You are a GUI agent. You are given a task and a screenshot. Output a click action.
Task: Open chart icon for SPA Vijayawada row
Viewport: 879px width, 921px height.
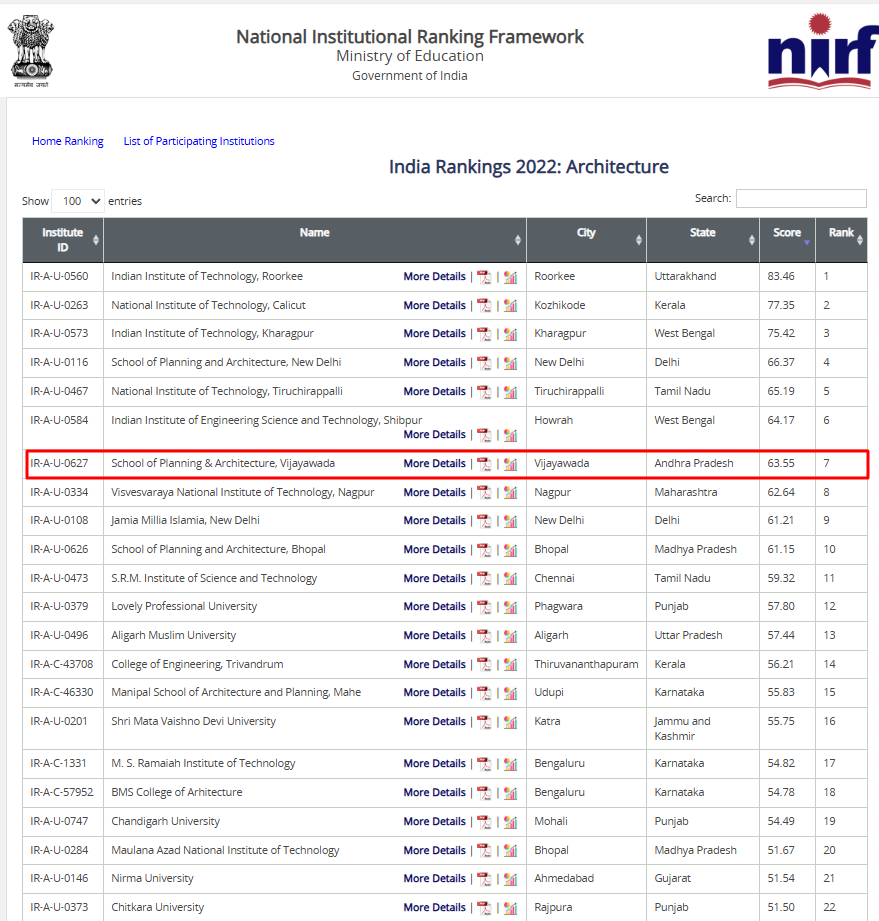[511, 464]
